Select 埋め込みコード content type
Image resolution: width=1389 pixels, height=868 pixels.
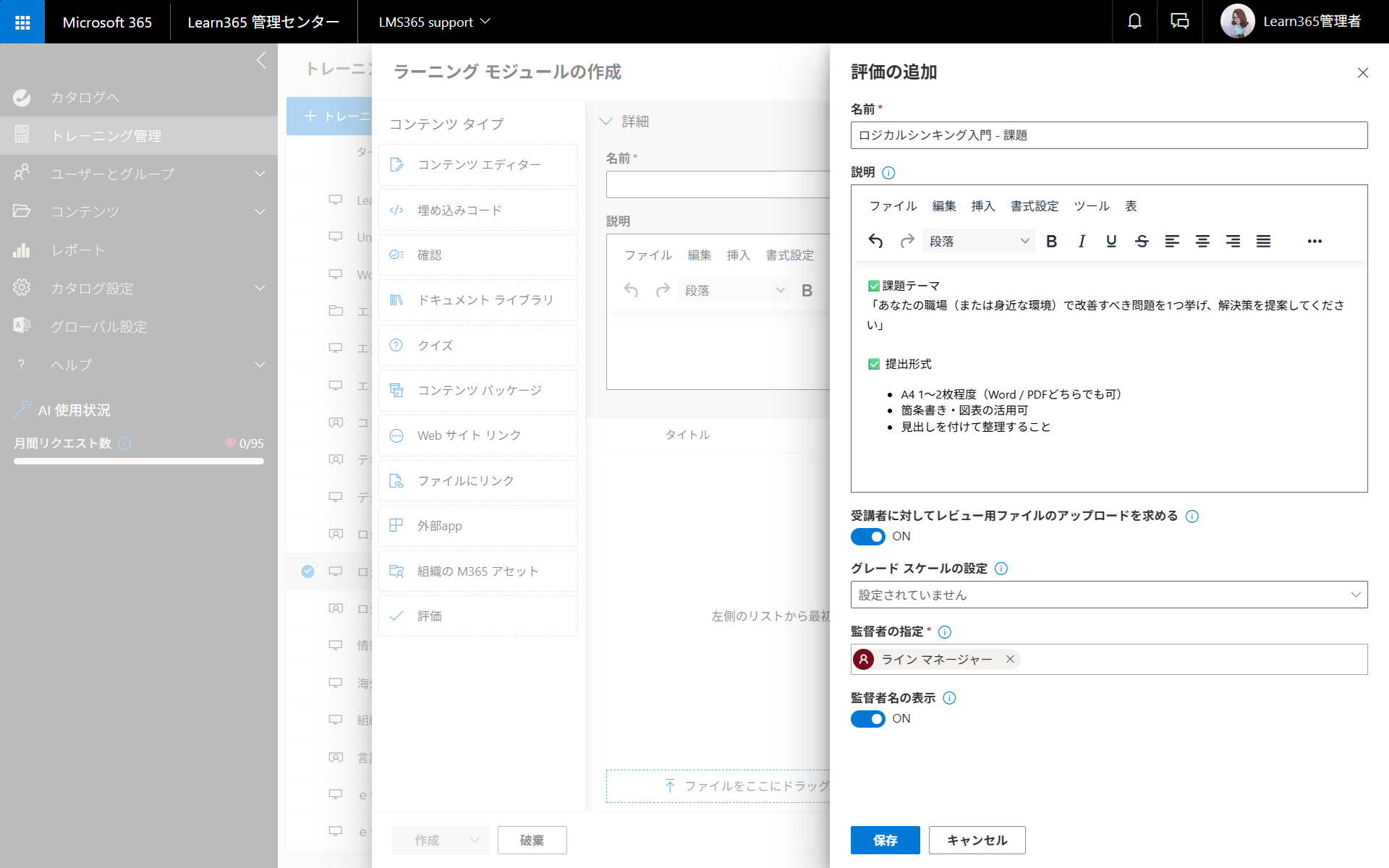click(478, 210)
